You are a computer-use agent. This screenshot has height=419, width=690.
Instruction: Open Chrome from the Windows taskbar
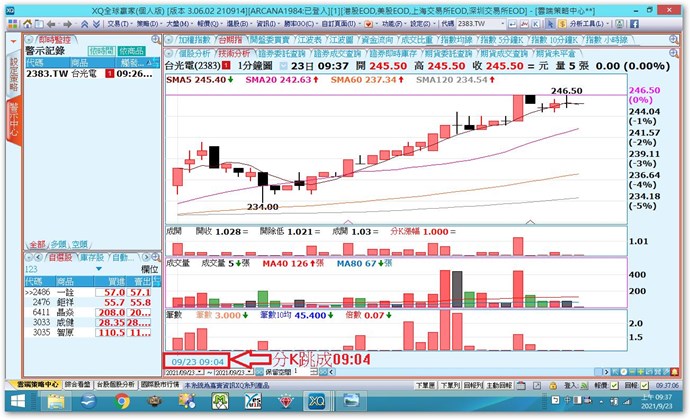[123, 401]
